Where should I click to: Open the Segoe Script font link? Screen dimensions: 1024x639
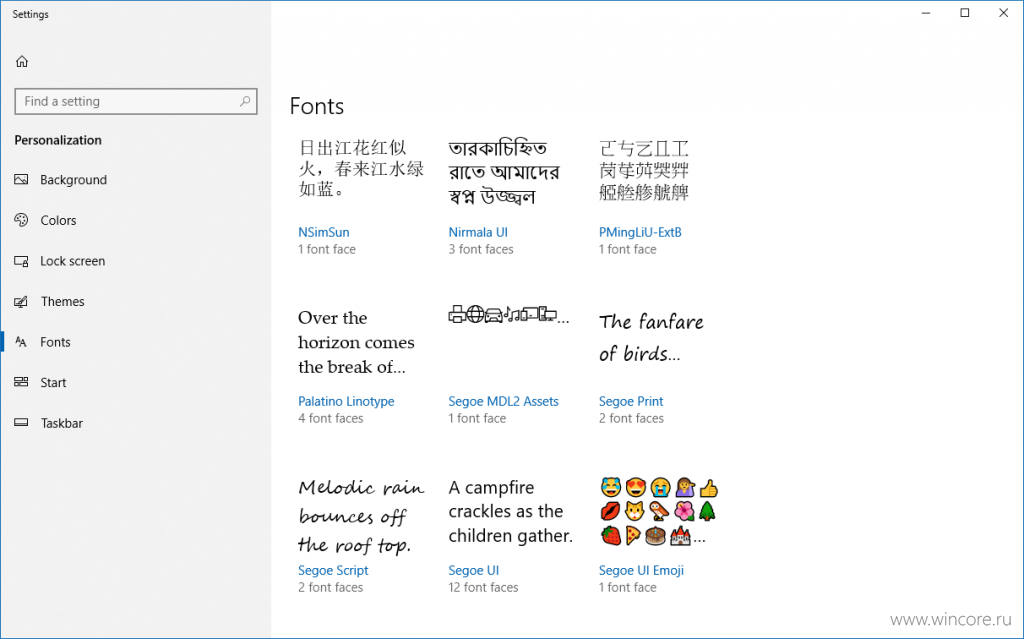(x=333, y=570)
